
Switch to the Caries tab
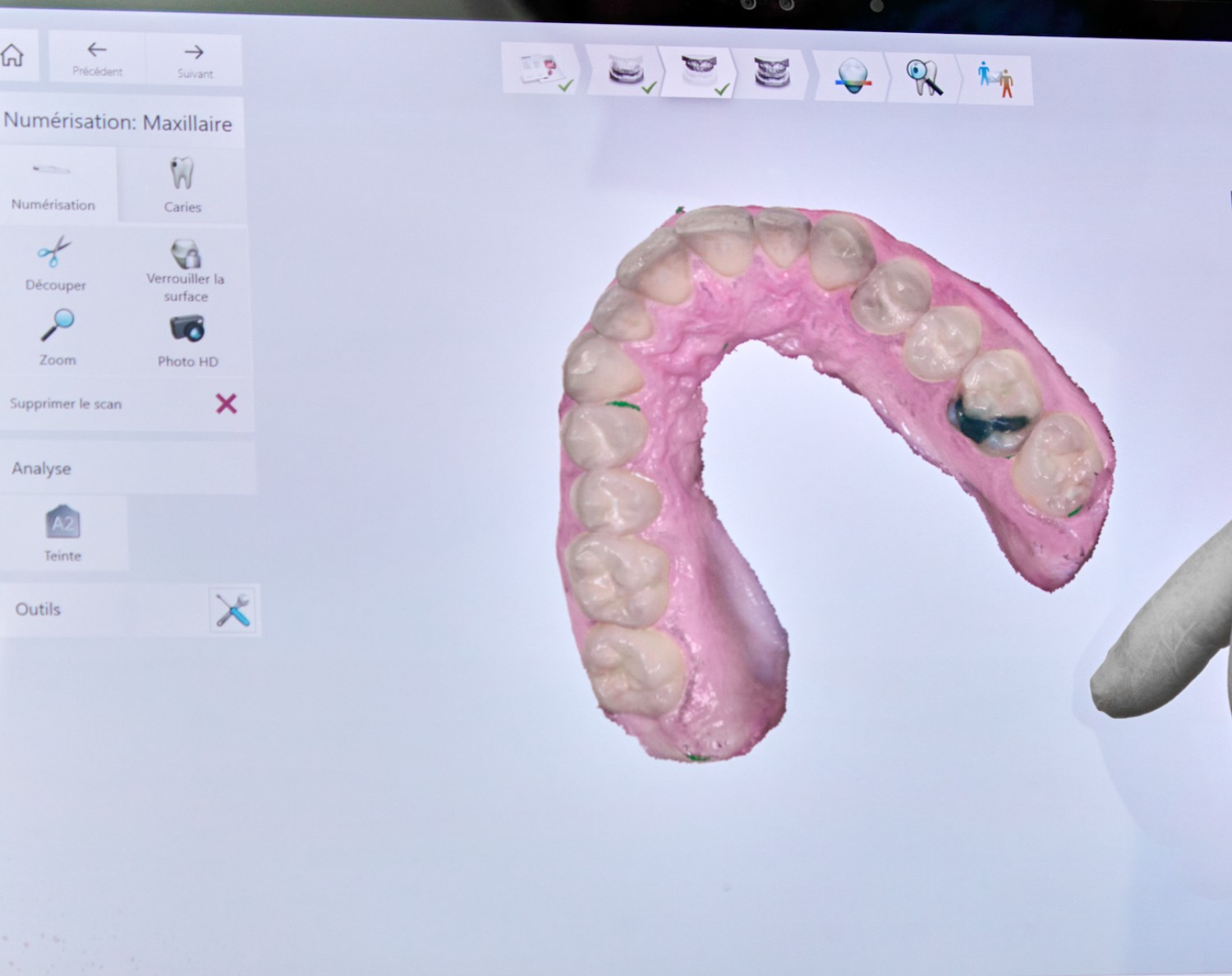click(x=182, y=186)
